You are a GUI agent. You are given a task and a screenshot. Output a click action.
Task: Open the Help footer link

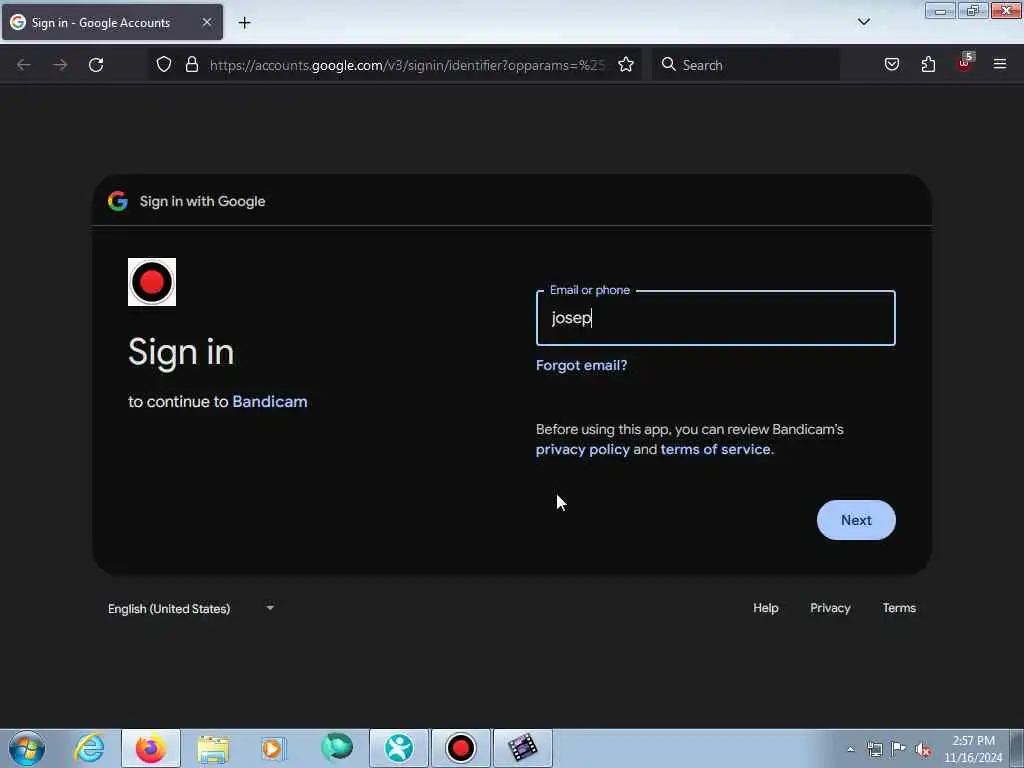(765, 608)
